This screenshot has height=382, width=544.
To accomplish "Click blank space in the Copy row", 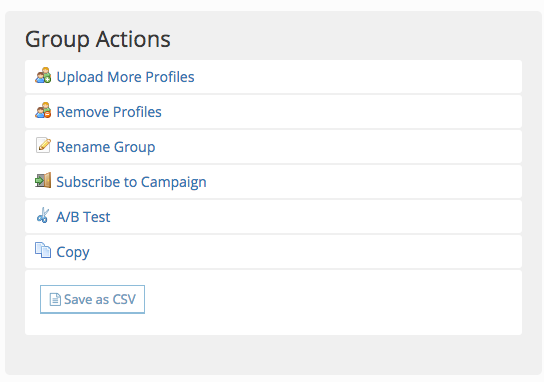I will [x=305, y=252].
